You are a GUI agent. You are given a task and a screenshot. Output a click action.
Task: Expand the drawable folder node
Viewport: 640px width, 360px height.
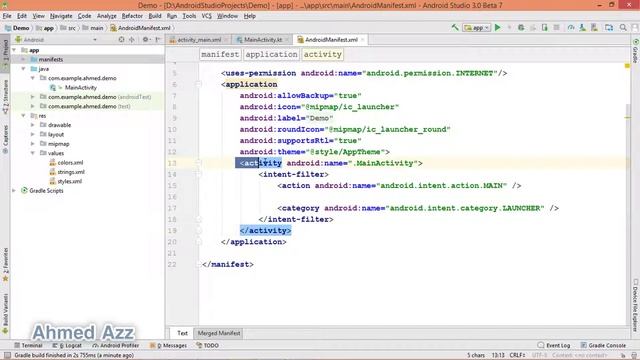(x=33, y=125)
